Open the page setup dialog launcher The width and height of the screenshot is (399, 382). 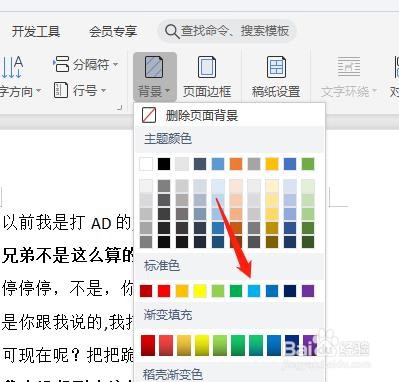(120, 107)
